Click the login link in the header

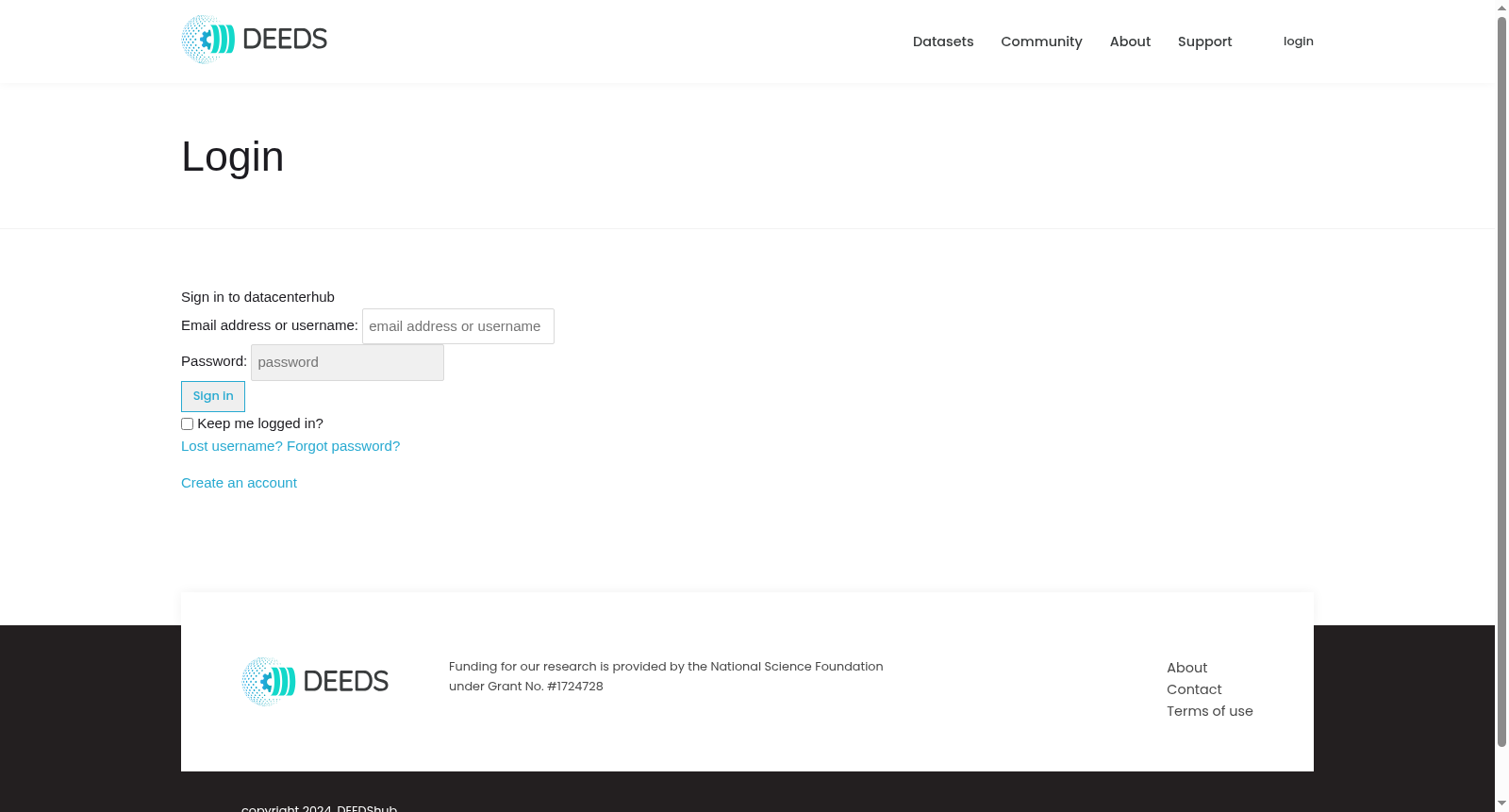(1299, 41)
